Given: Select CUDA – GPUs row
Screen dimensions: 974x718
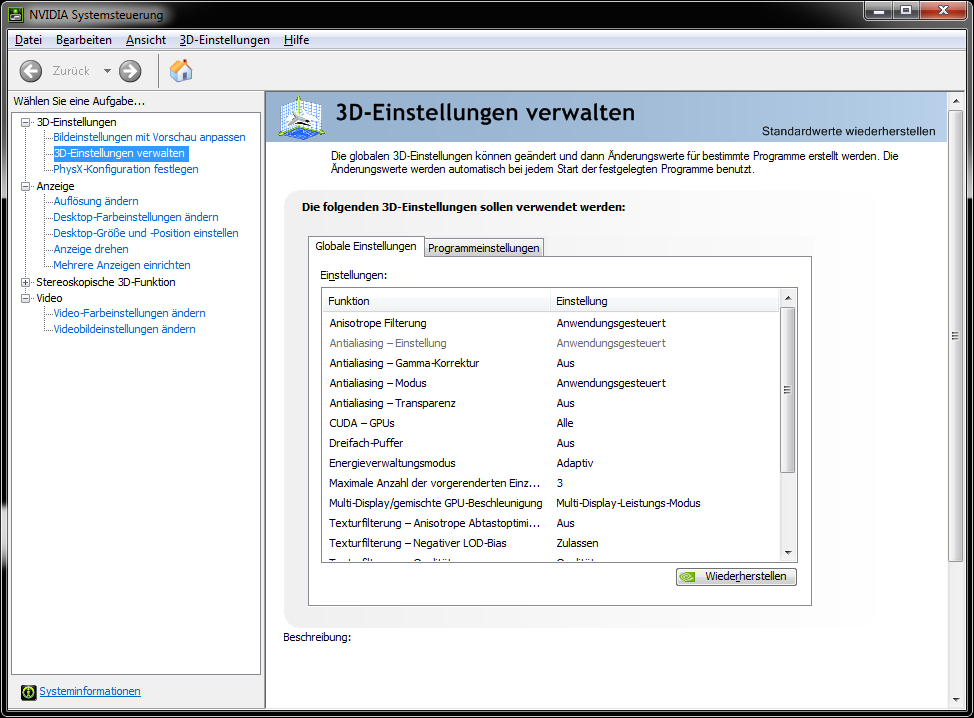Looking at the screenshot, I should (x=550, y=423).
